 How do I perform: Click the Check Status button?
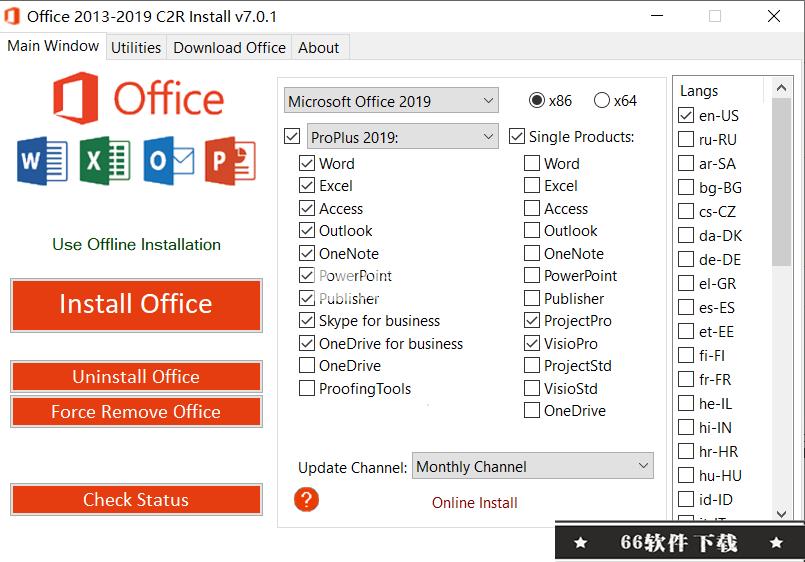136,499
